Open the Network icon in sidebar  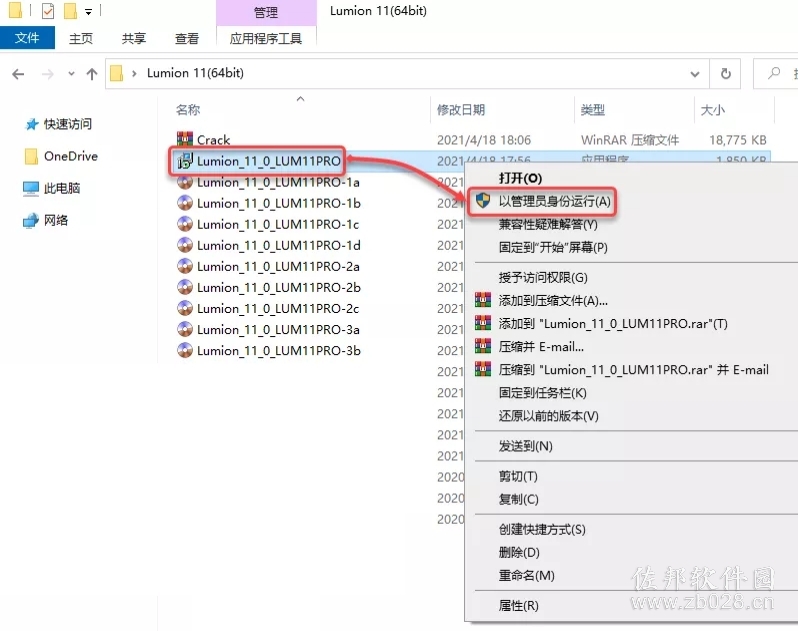[x=31, y=220]
